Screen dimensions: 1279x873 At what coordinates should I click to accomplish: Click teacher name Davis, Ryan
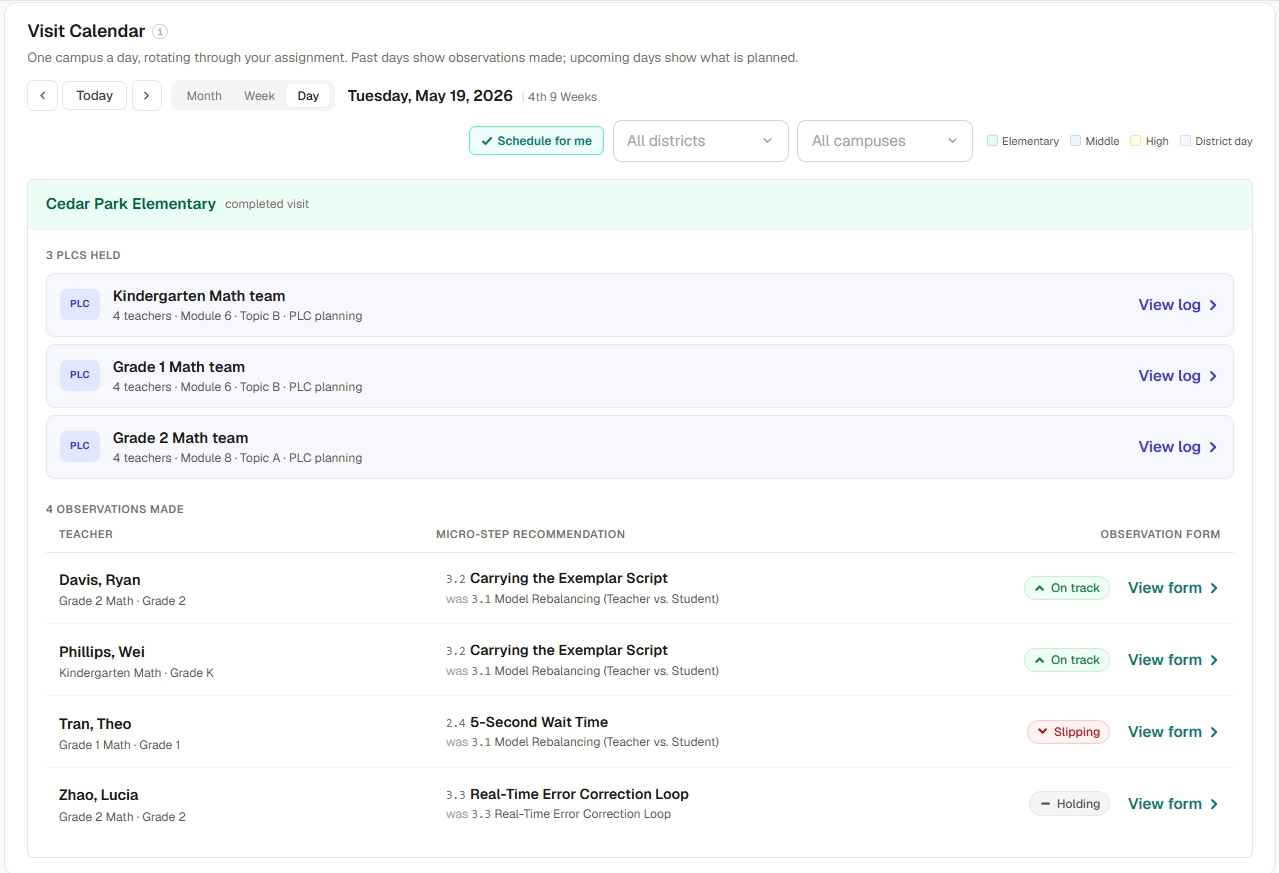point(100,580)
